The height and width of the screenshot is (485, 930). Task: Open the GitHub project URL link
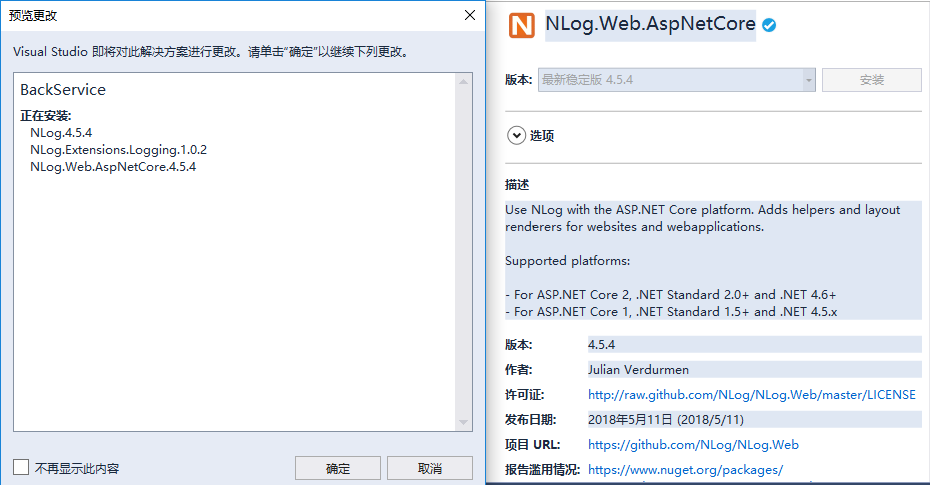point(693,445)
